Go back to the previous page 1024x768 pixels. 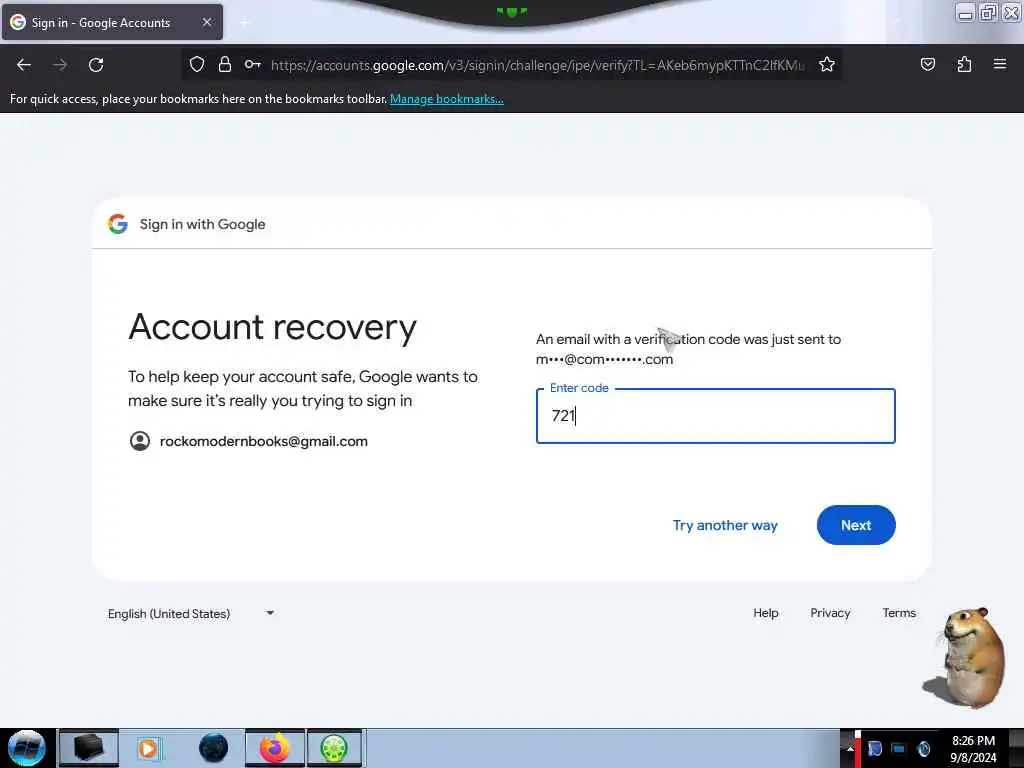[x=24, y=65]
